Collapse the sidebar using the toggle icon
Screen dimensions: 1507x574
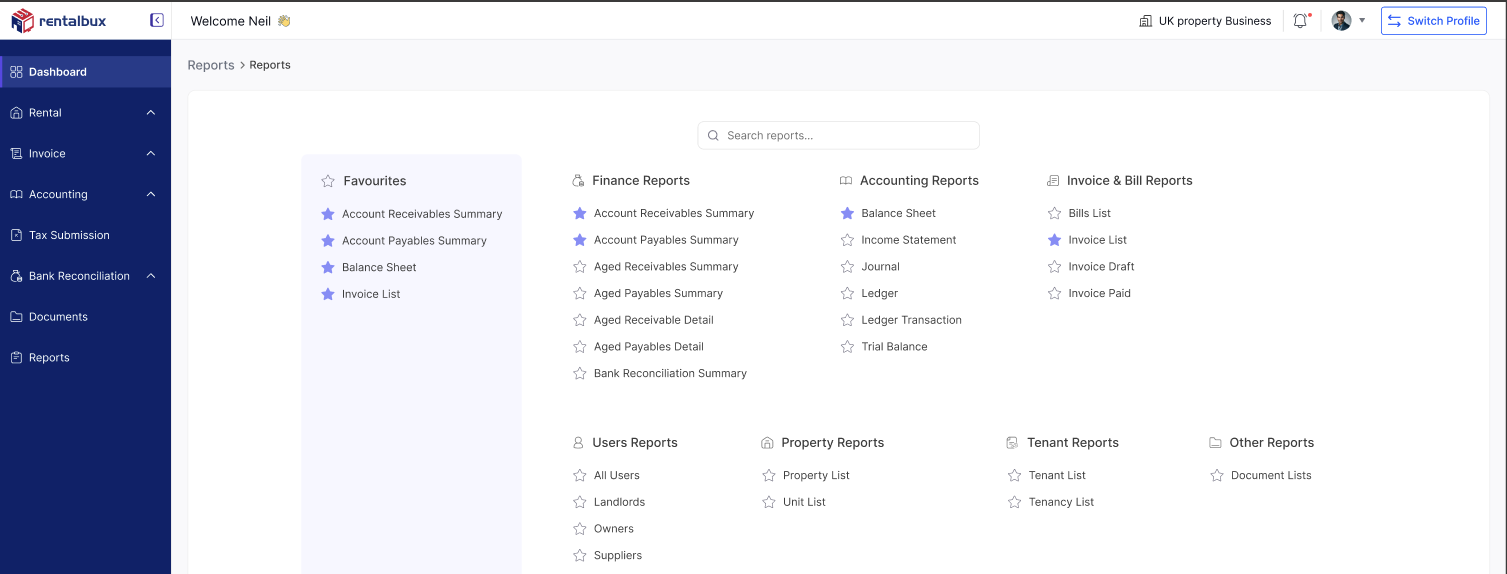156,20
